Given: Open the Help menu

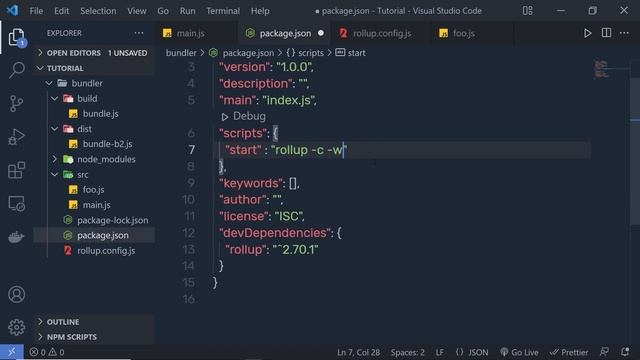Looking at the screenshot, I should click(260, 11).
